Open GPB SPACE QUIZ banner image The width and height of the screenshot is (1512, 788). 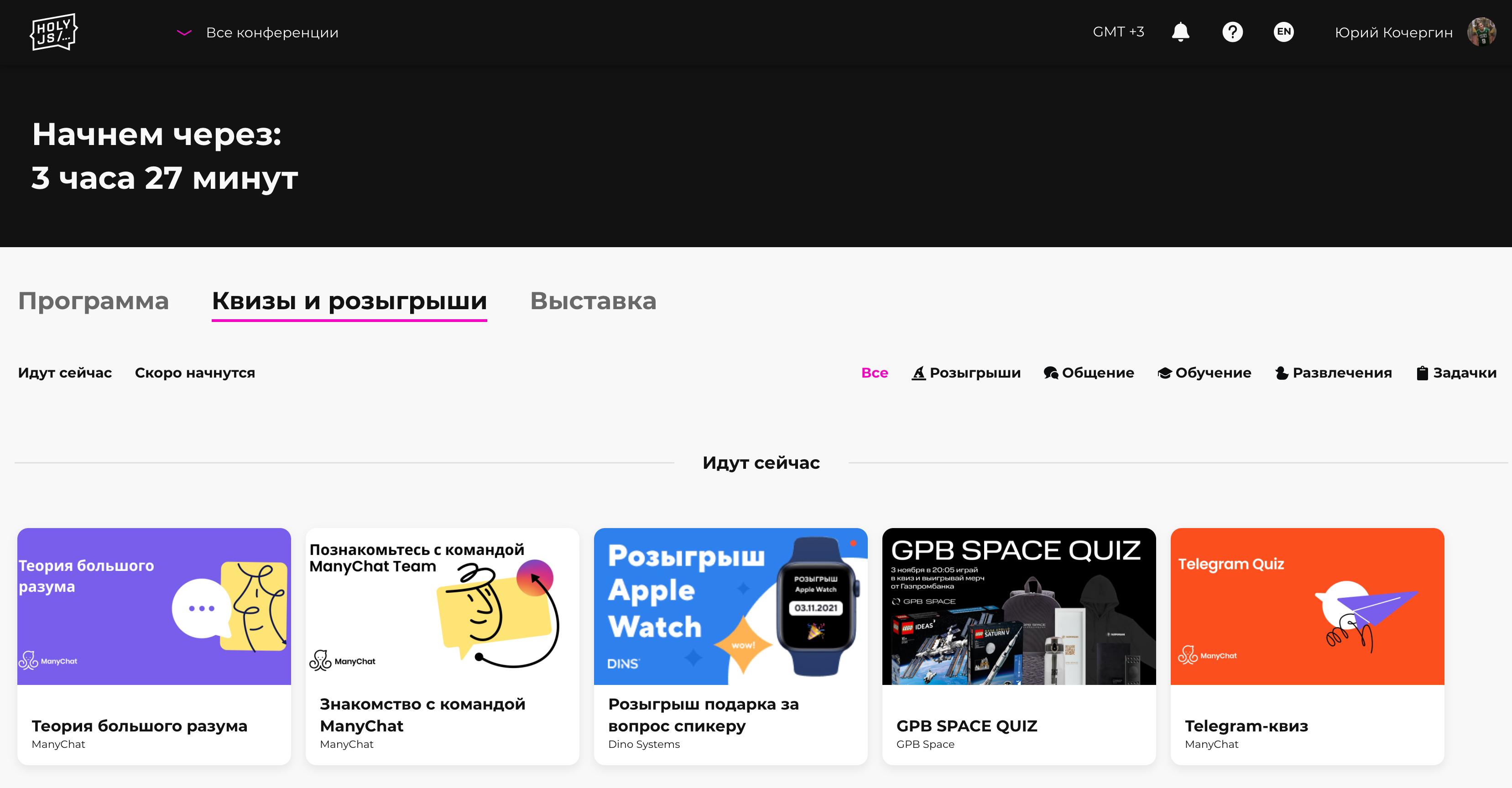[1018, 606]
